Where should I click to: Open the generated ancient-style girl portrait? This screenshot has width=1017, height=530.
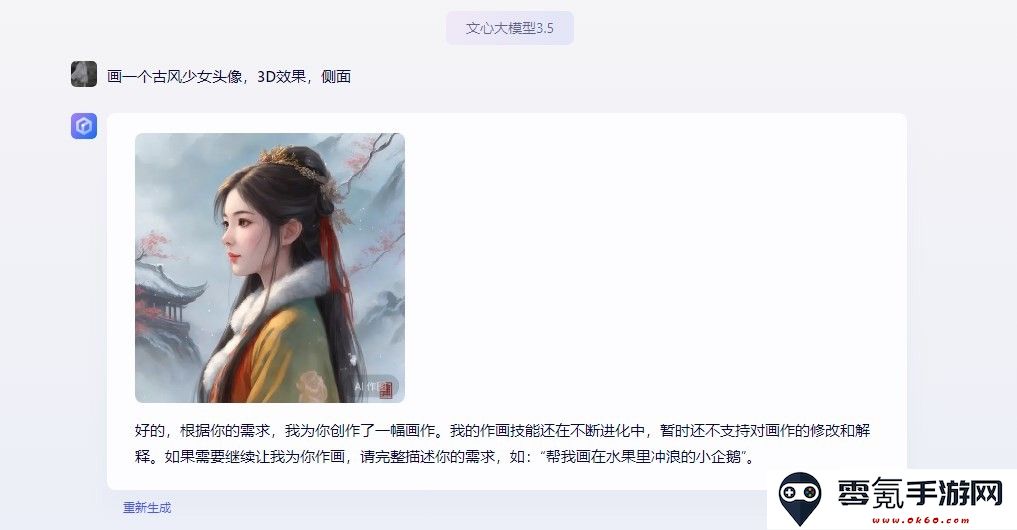(270, 268)
